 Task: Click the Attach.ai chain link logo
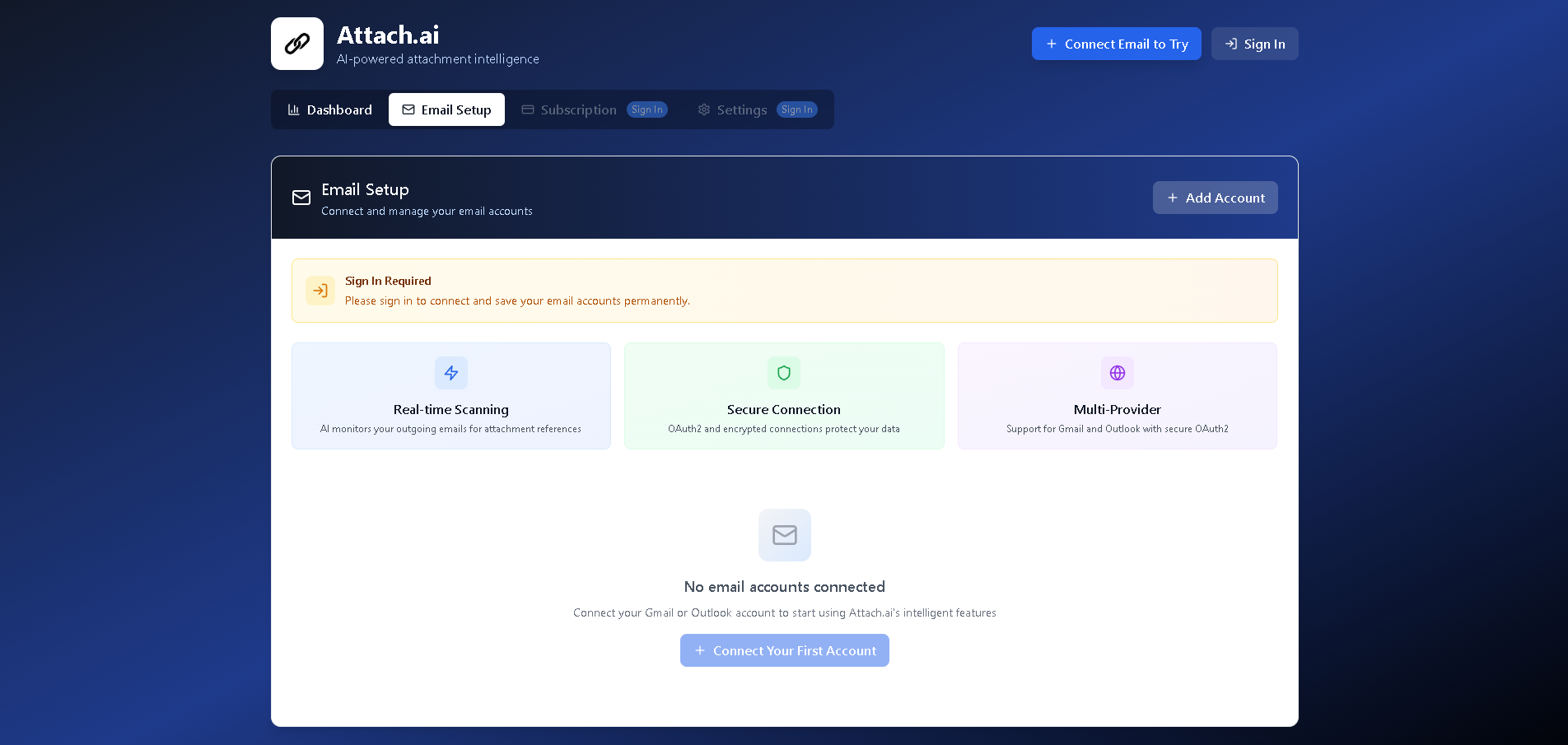point(297,44)
